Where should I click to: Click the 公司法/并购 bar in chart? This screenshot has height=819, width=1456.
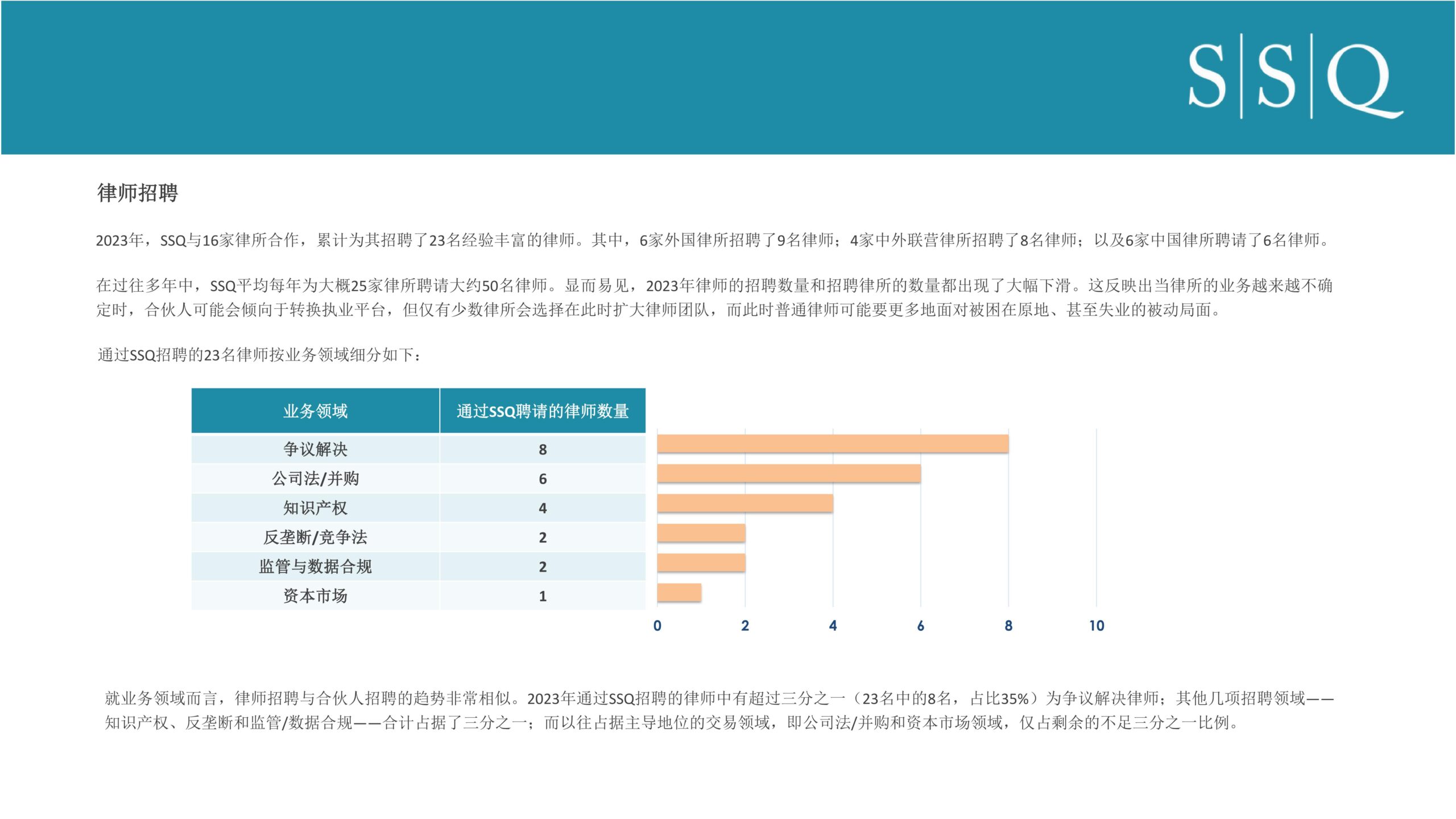click(x=789, y=473)
